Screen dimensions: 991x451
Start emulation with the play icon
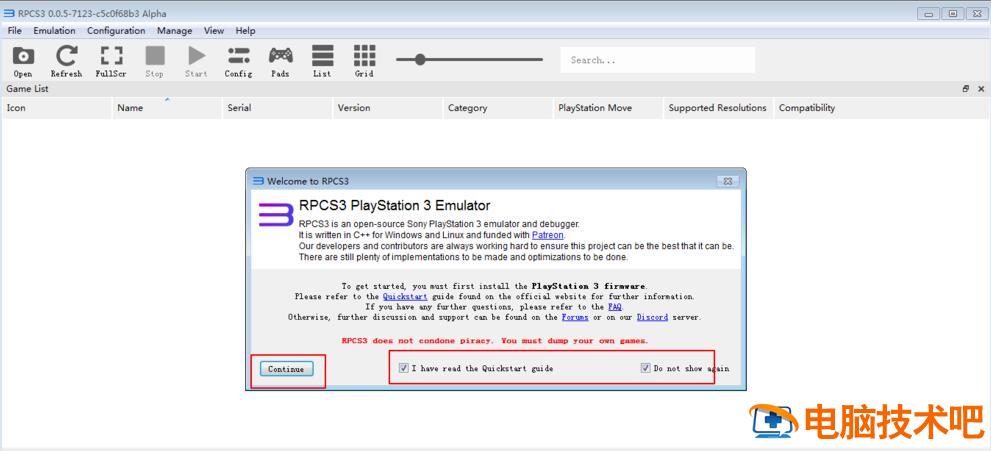pos(197,61)
